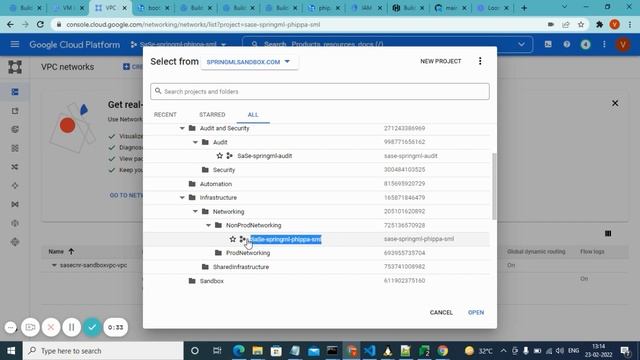
Task: Close the Get real-time banner with X
Action: pos(615,103)
